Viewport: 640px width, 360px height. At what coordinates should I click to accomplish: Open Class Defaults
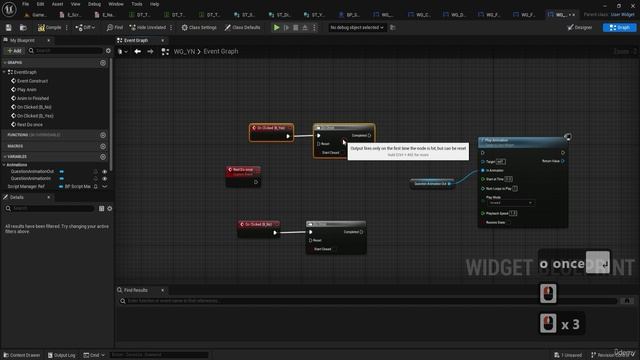pyautogui.click(x=242, y=27)
